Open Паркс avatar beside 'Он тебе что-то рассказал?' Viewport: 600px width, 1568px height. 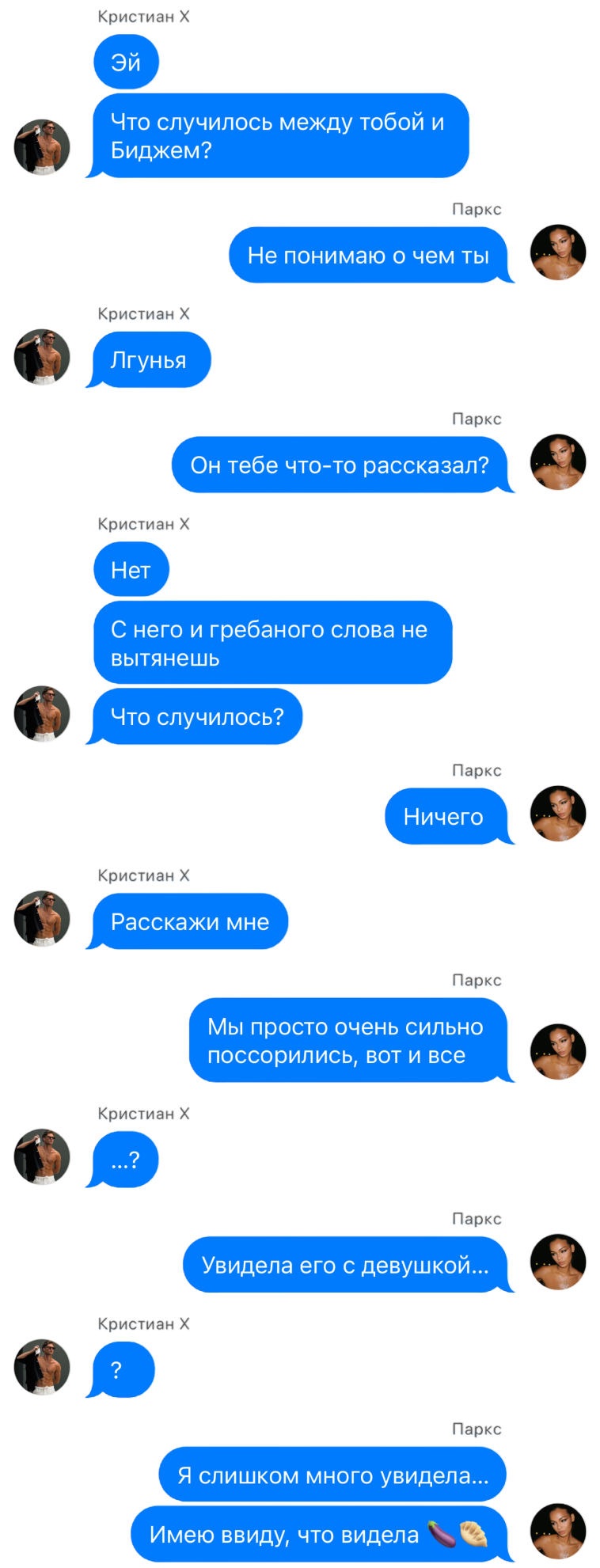[558, 462]
